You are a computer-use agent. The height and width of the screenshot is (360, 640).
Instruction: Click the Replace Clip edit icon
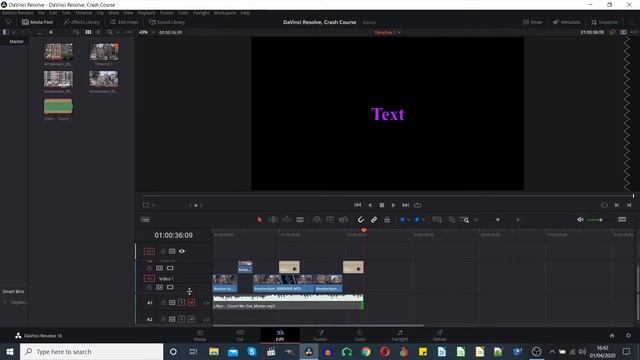click(343, 220)
